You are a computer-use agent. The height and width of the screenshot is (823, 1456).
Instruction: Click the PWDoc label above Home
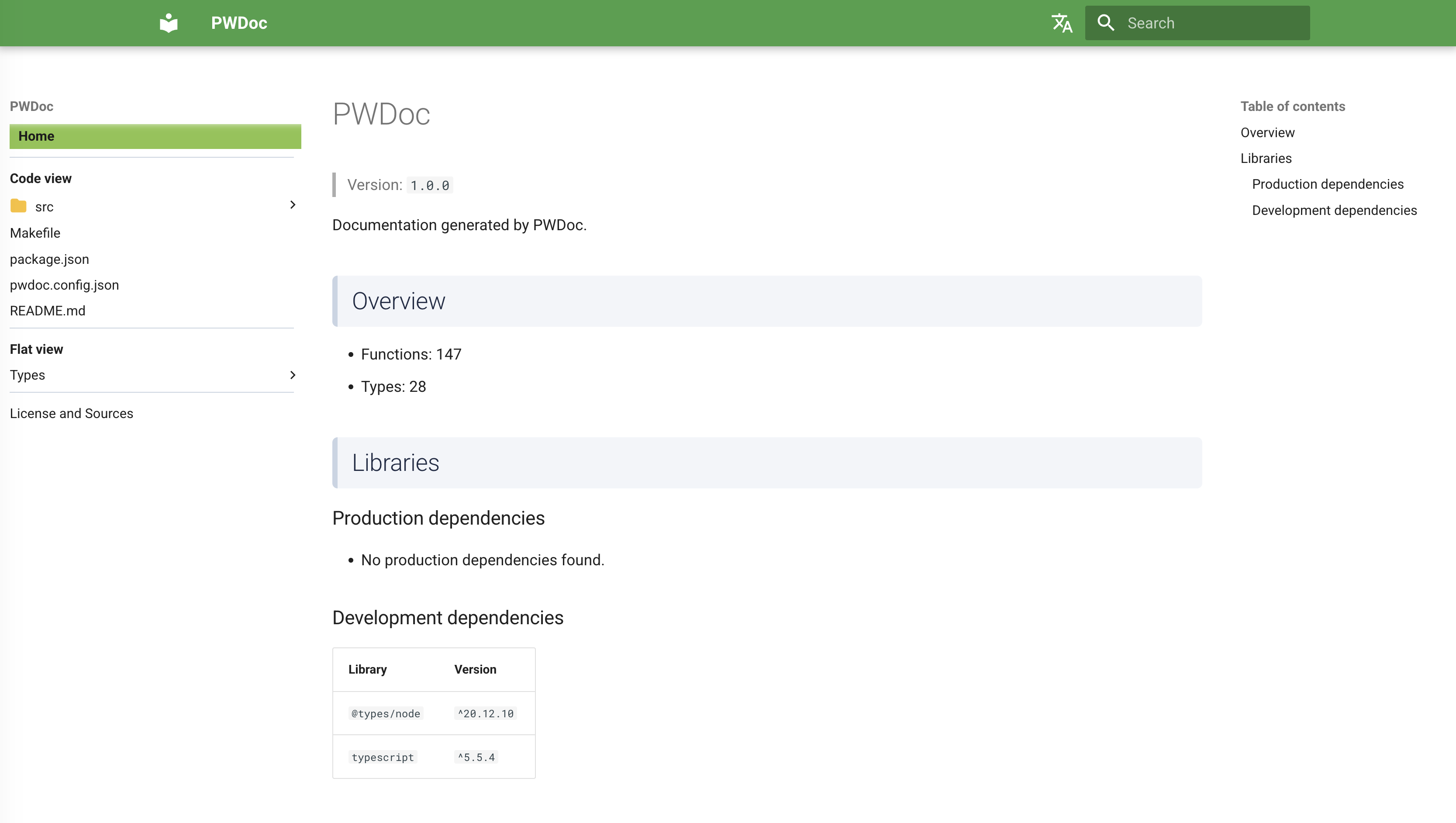pyautogui.click(x=31, y=106)
